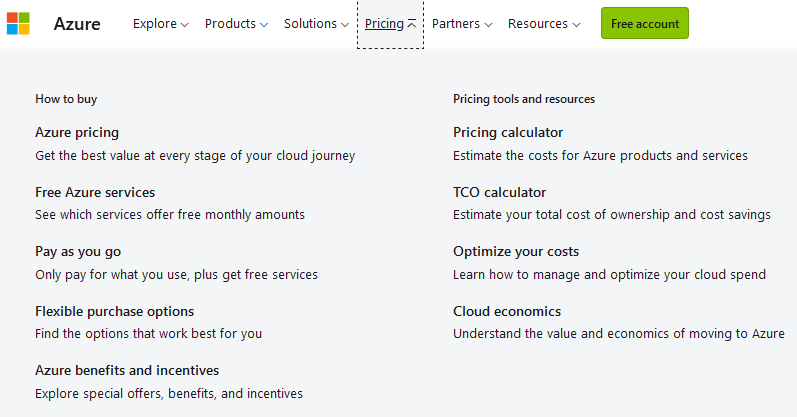Open the Azure pricing link
The height and width of the screenshot is (417, 797).
point(77,132)
